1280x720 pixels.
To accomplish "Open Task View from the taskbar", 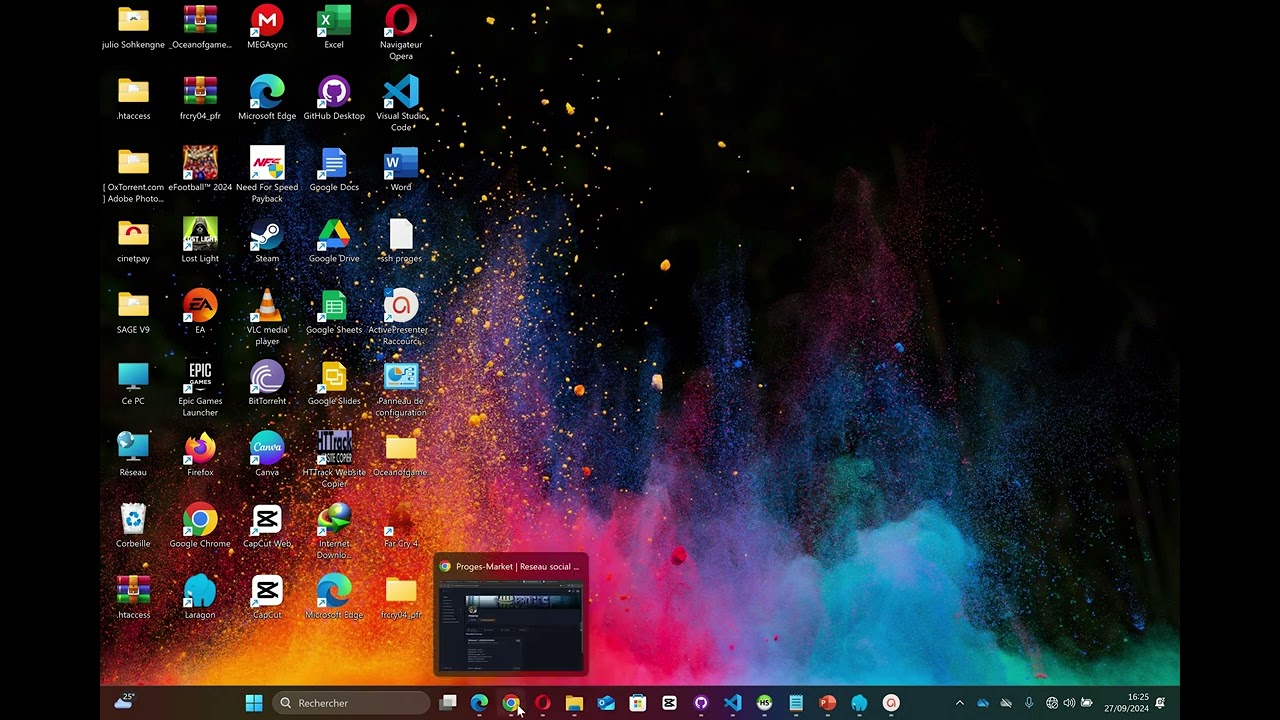I will tap(448, 703).
